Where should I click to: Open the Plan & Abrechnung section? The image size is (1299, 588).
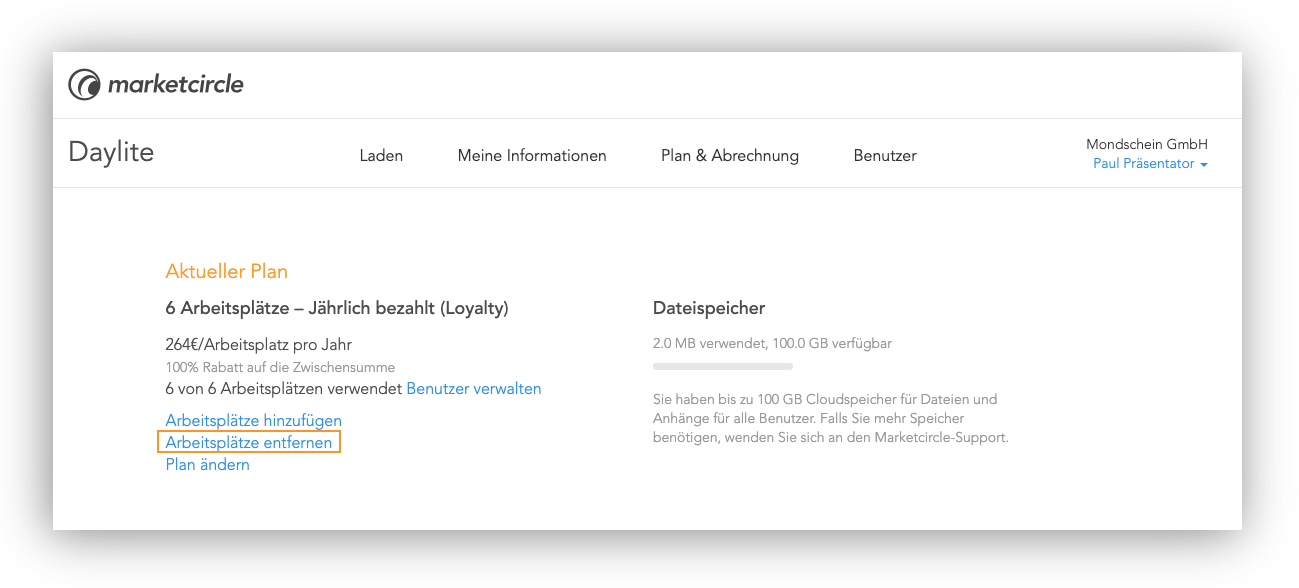(730, 155)
